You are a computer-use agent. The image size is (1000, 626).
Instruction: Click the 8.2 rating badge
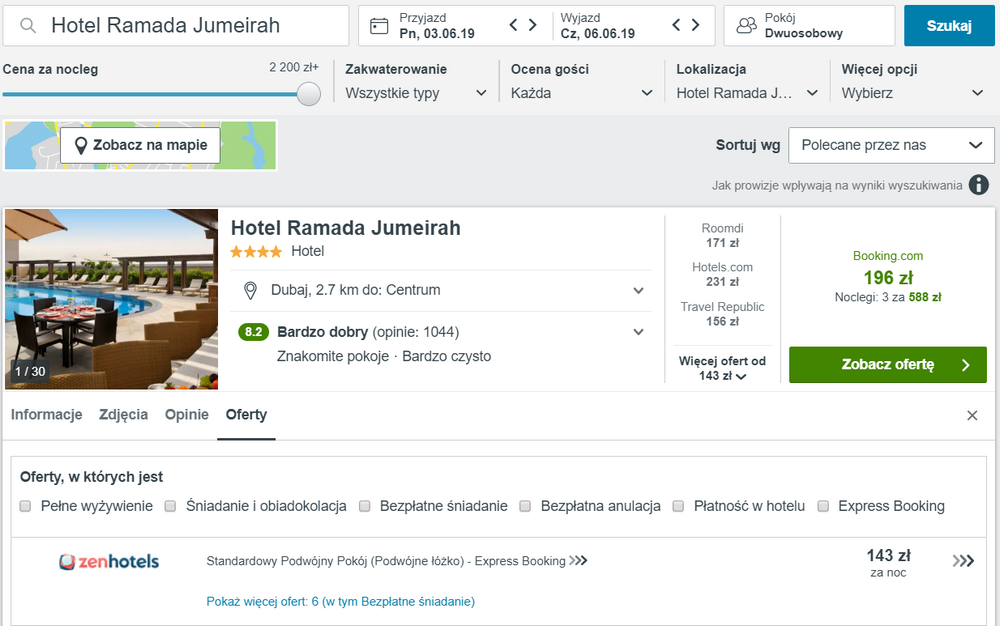(x=253, y=331)
